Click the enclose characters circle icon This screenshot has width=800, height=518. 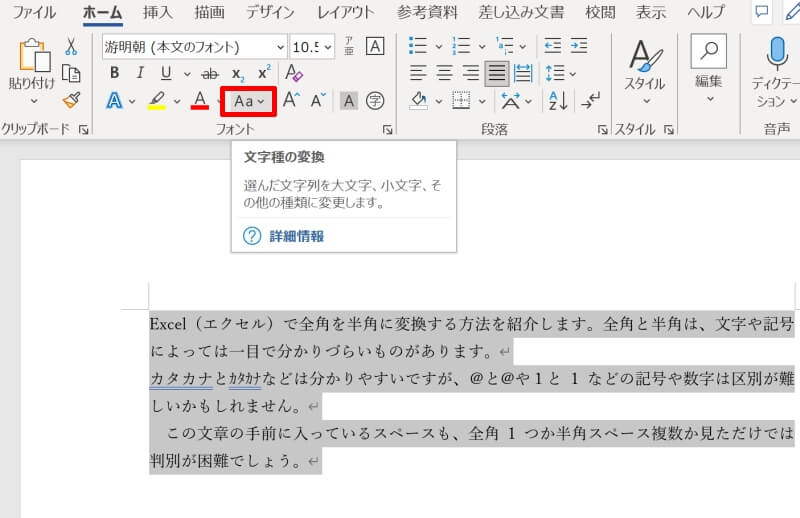pyautogui.click(x=375, y=101)
